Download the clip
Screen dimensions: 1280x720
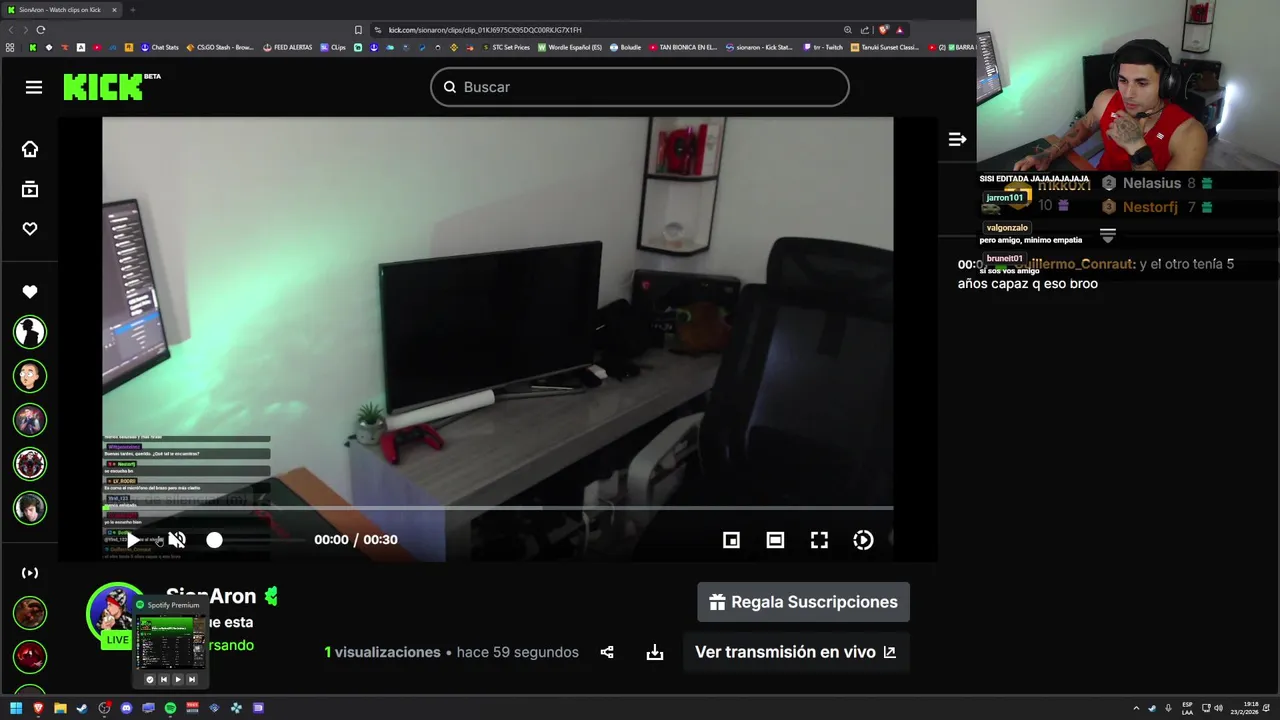pyautogui.click(x=655, y=652)
